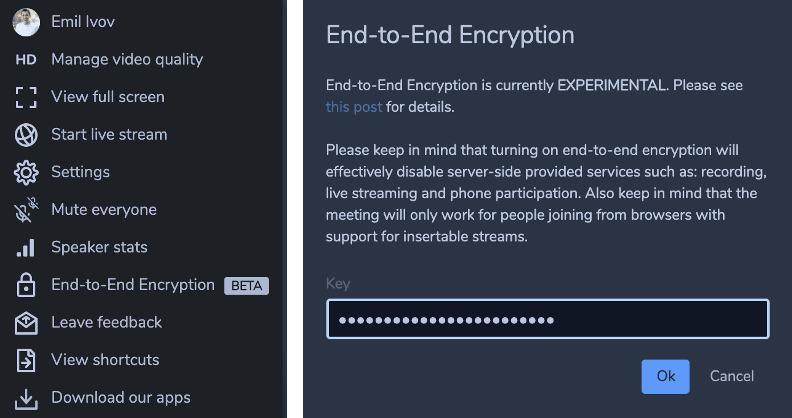Click the download apps tray icon
This screenshot has height=418, width=792.
click(x=26, y=398)
